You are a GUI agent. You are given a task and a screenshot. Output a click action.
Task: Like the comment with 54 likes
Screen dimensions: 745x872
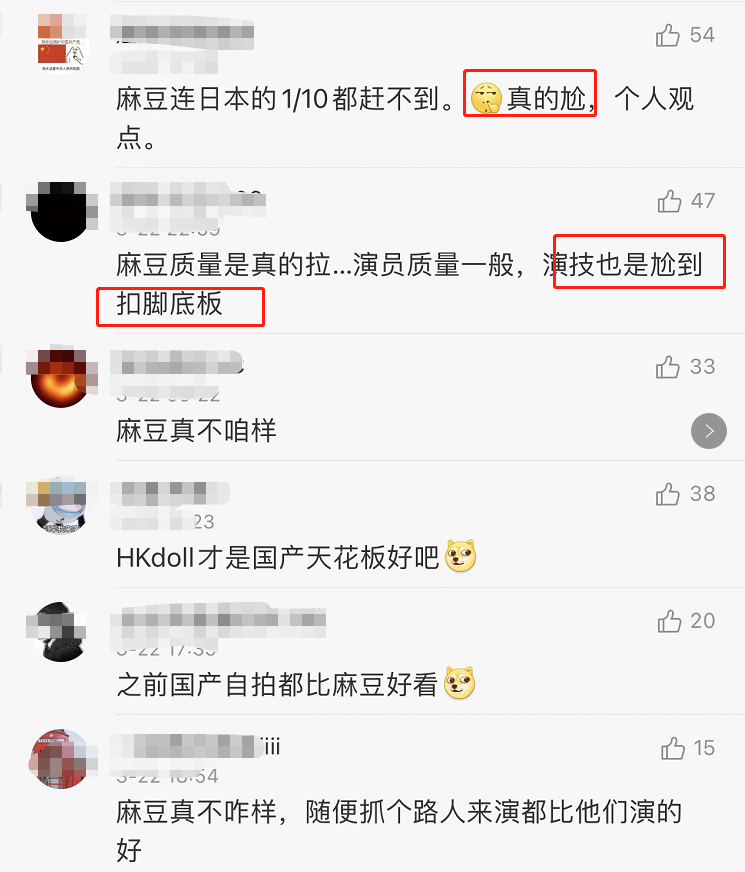pos(668,35)
